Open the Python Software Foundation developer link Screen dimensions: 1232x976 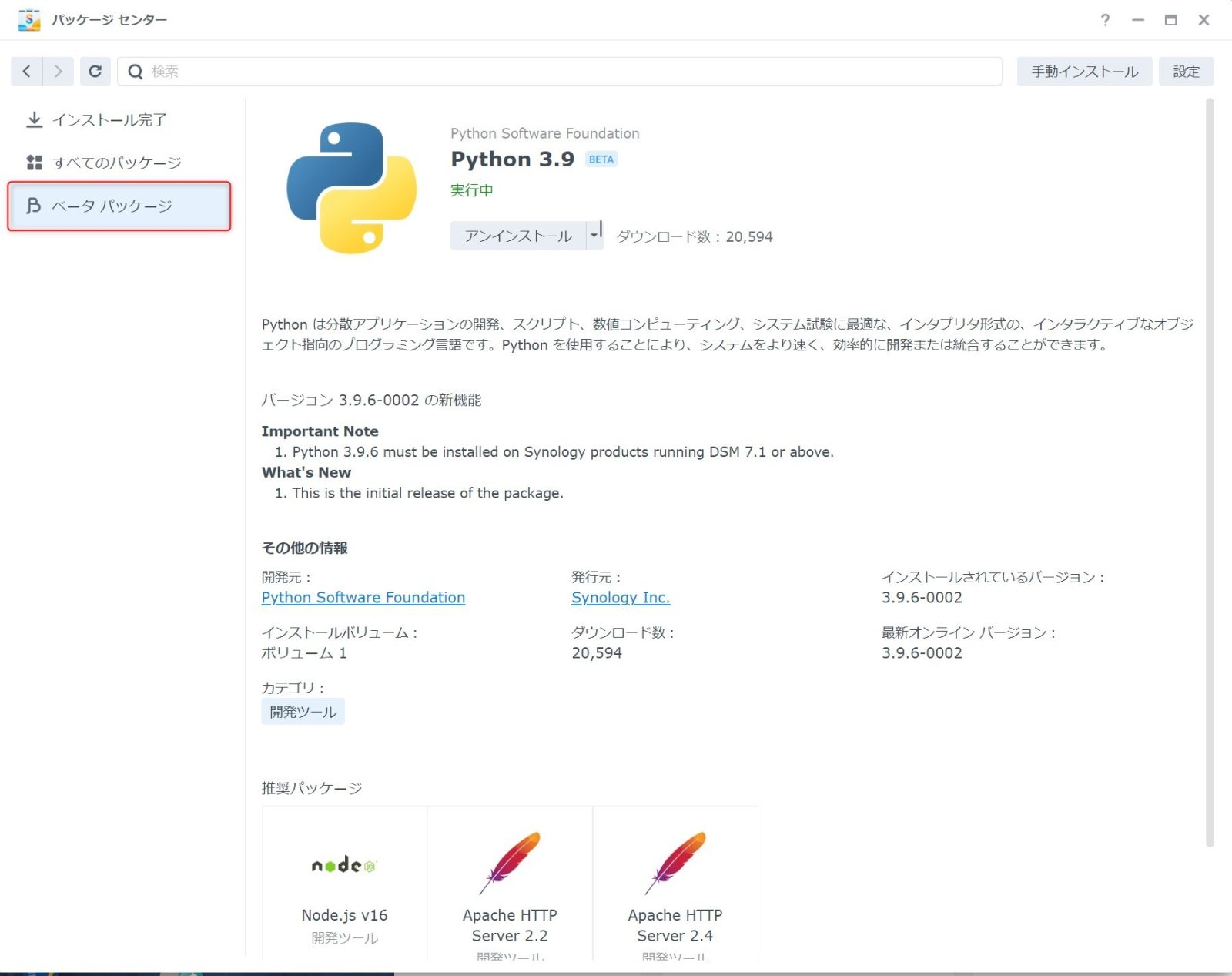(x=363, y=598)
